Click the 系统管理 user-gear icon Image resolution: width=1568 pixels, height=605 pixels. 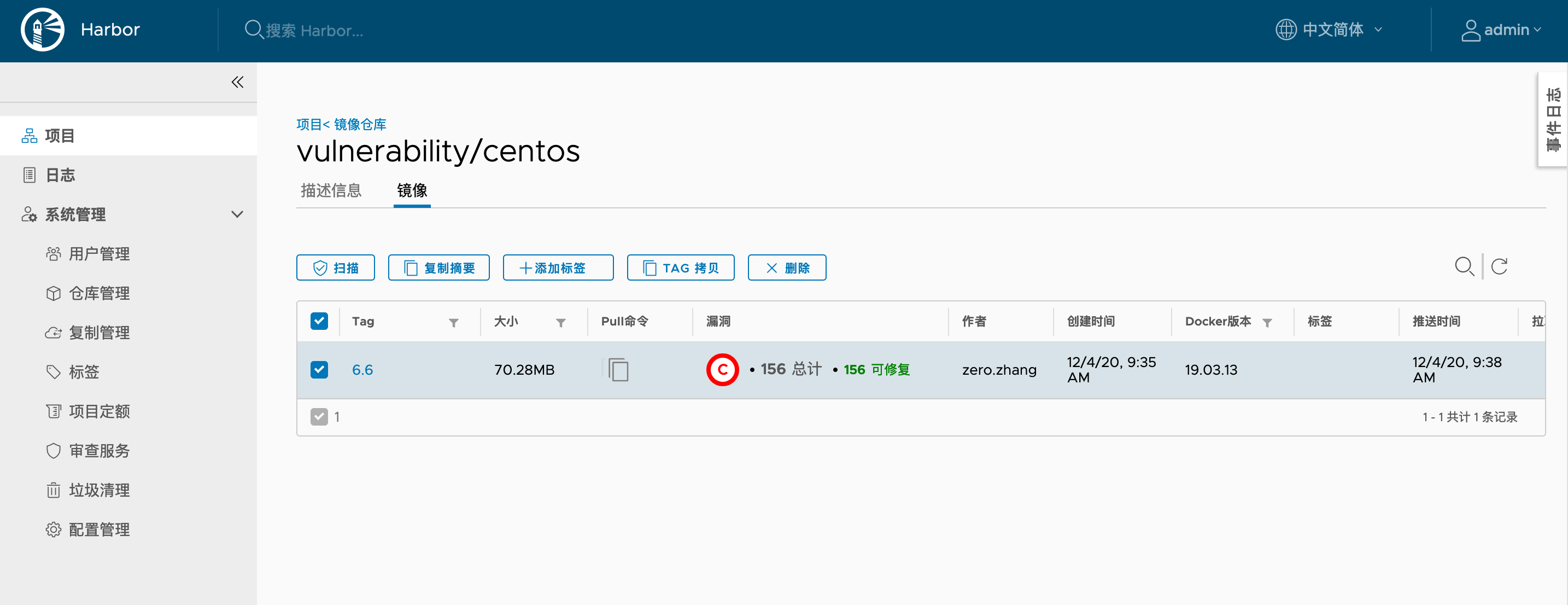(x=29, y=214)
